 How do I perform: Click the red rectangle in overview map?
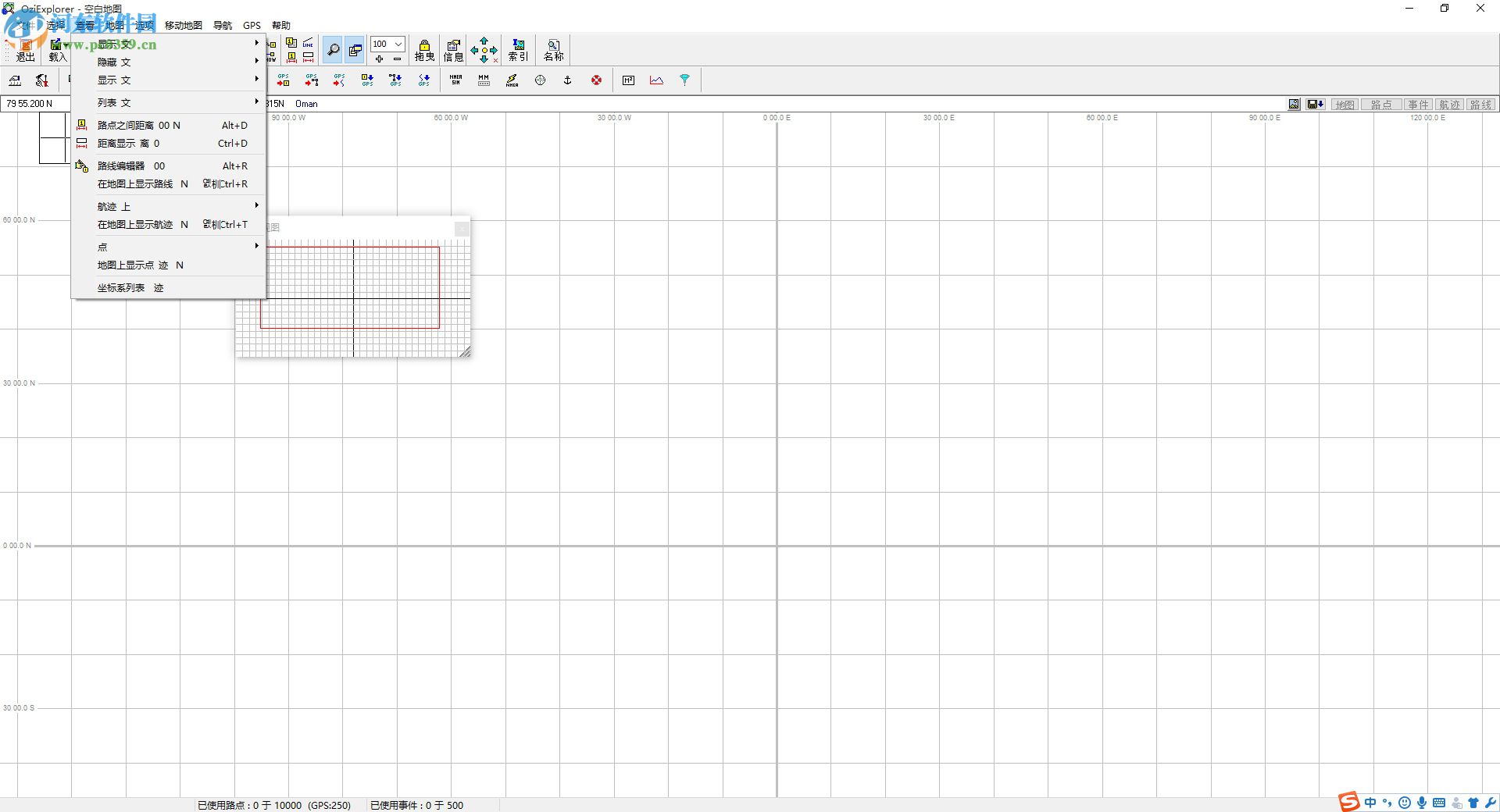(350, 287)
